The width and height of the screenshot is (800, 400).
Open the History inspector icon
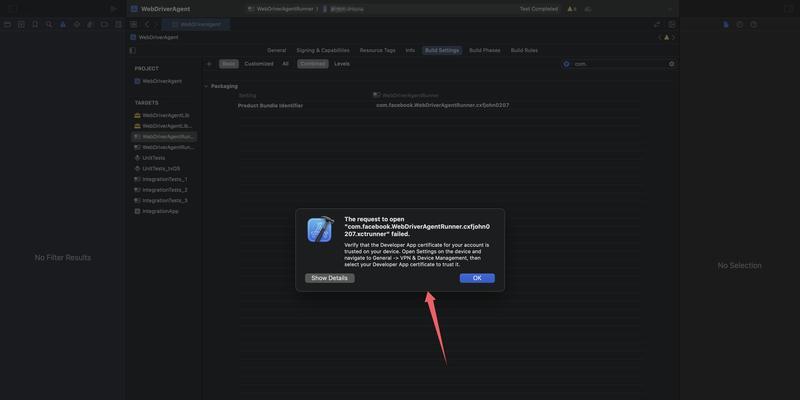pos(740,24)
